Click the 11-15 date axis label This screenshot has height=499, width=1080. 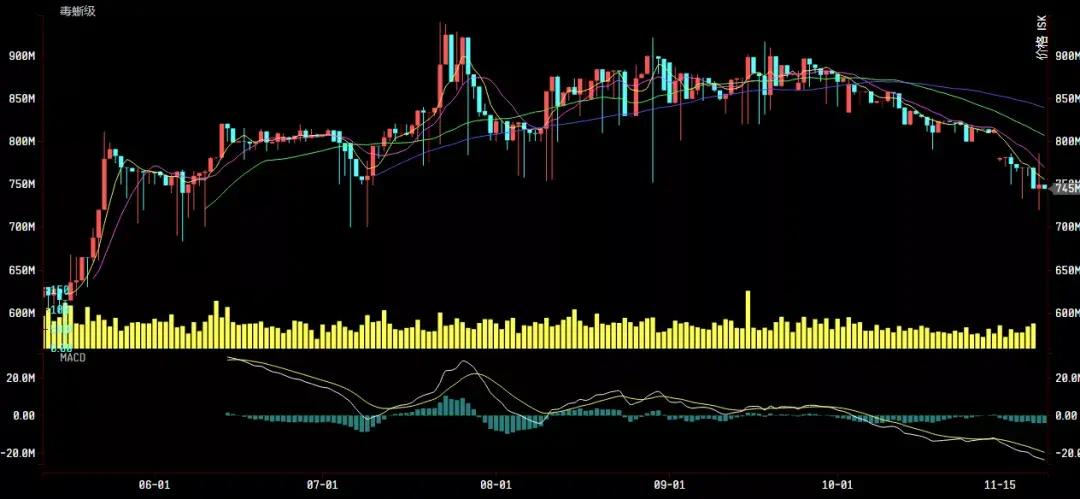point(1001,485)
